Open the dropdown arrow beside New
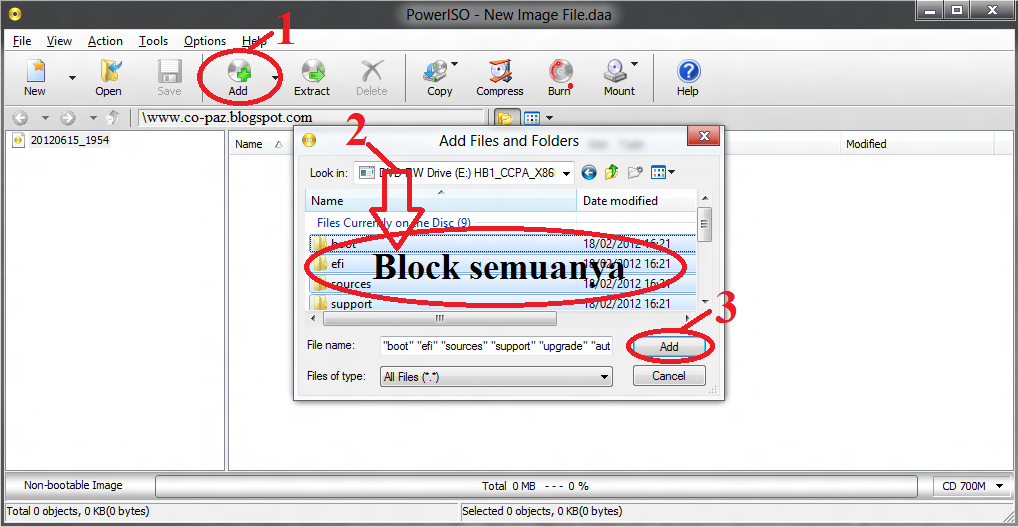Screen dimensions: 1018x527 coord(72,78)
